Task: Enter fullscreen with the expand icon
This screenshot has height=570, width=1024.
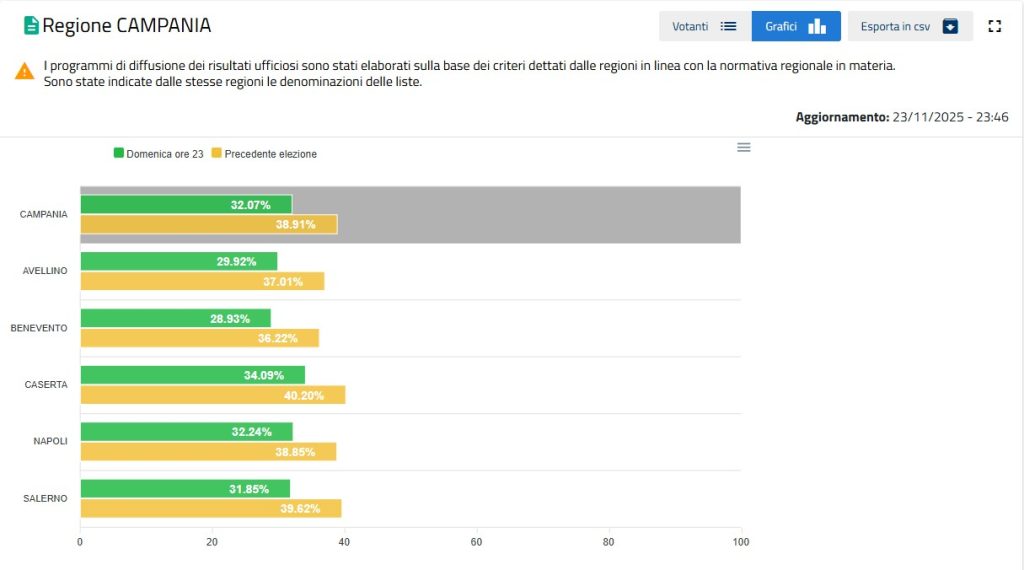Action: 994,26
